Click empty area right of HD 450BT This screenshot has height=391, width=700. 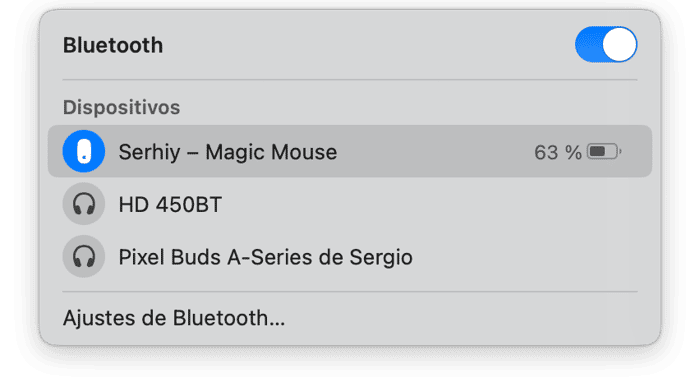pos(435,204)
